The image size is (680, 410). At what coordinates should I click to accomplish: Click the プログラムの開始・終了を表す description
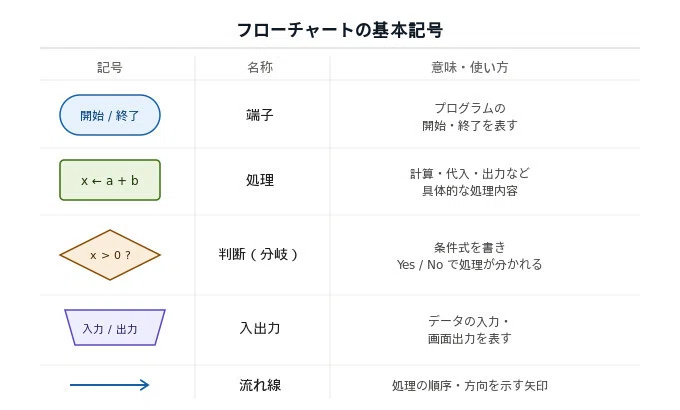pyautogui.click(x=470, y=117)
